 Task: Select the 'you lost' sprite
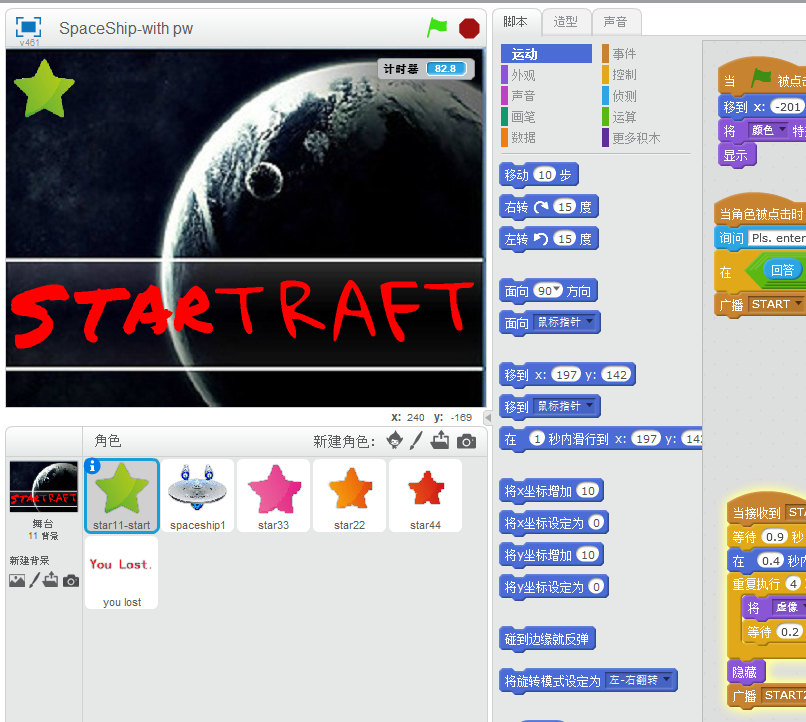point(122,573)
